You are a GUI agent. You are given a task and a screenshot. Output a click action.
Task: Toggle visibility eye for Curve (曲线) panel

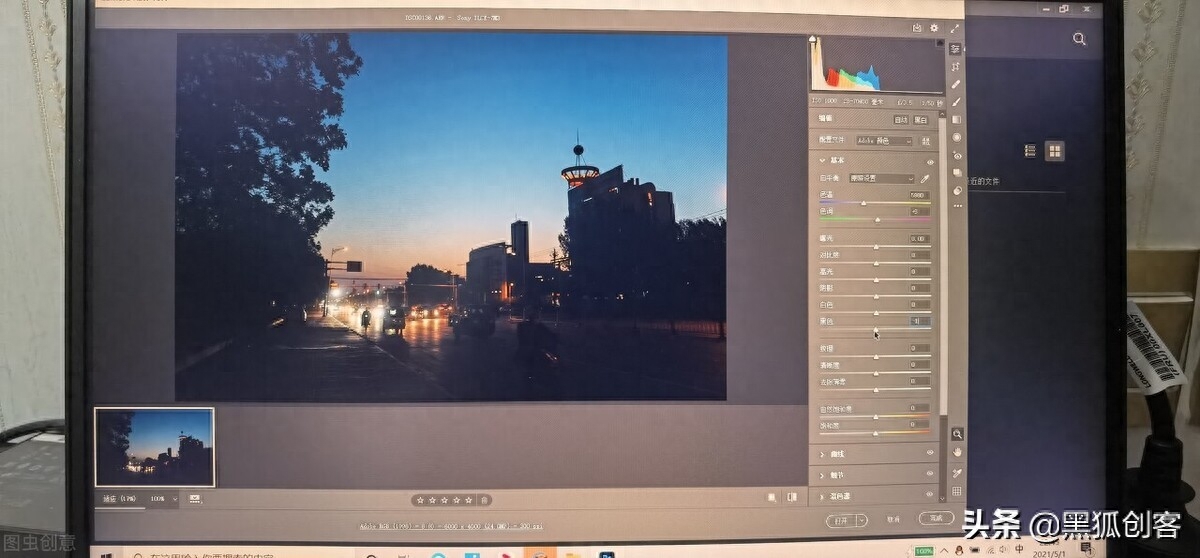click(930, 453)
